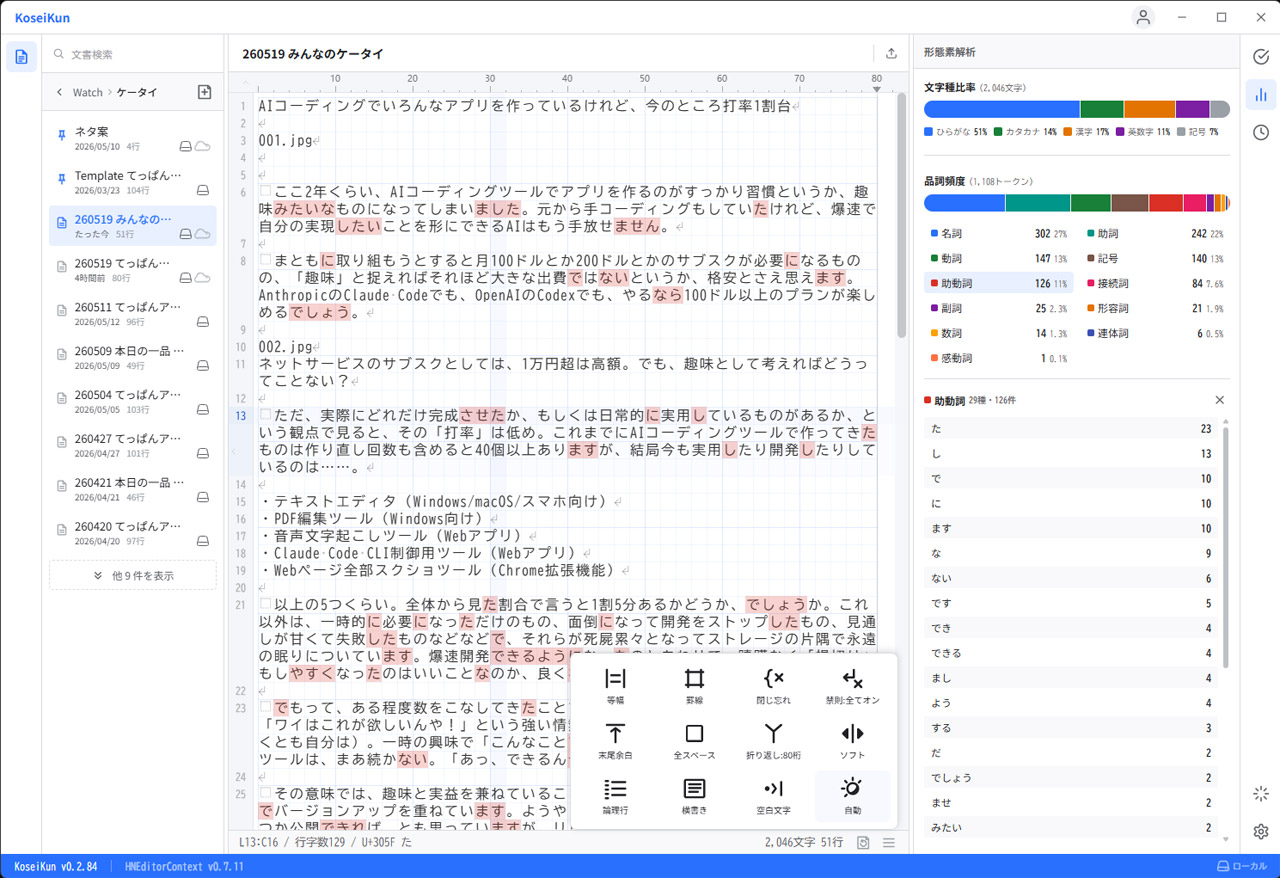This screenshot has height=878, width=1280.
Task: Open 260519 てっぱん from 4時間前
Action: pyautogui.click(x=133, y=270)
